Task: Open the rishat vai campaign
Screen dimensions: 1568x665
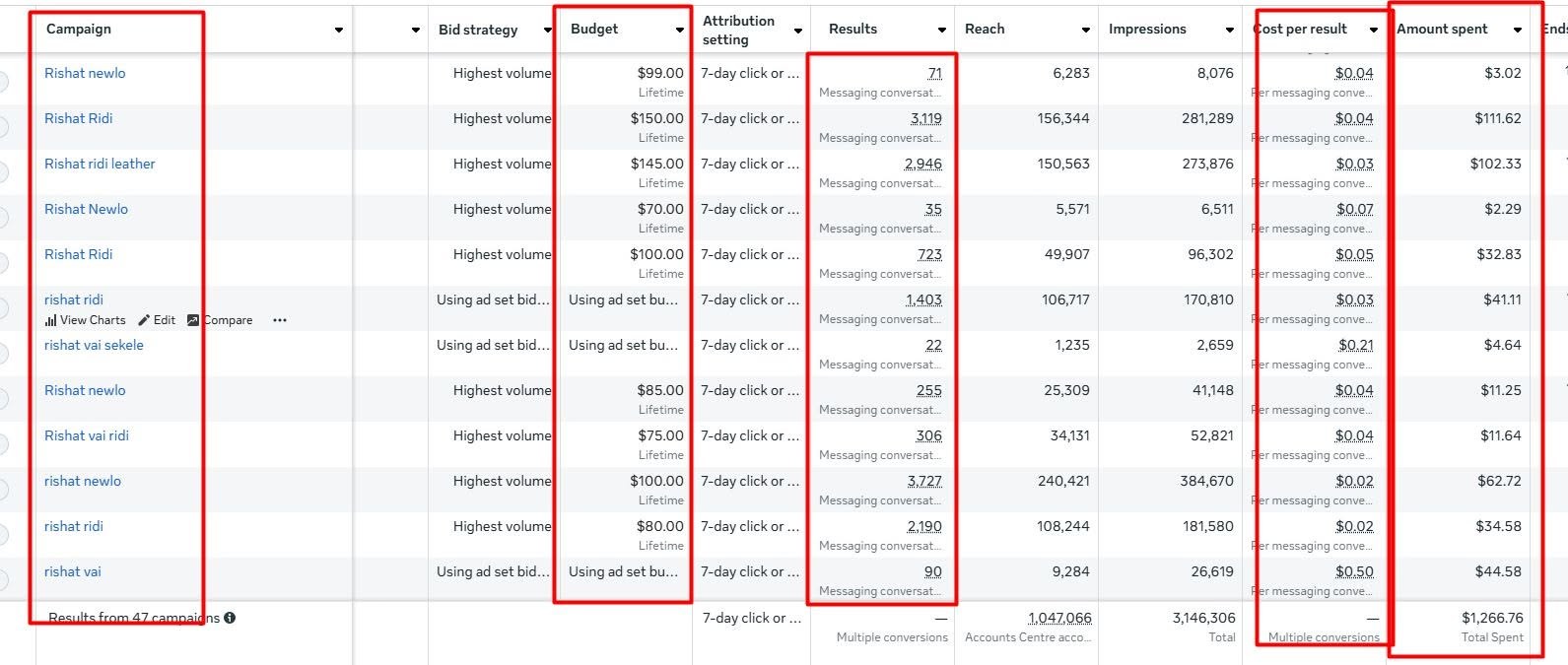Action: pyautogui.click(x=73, y=571)
